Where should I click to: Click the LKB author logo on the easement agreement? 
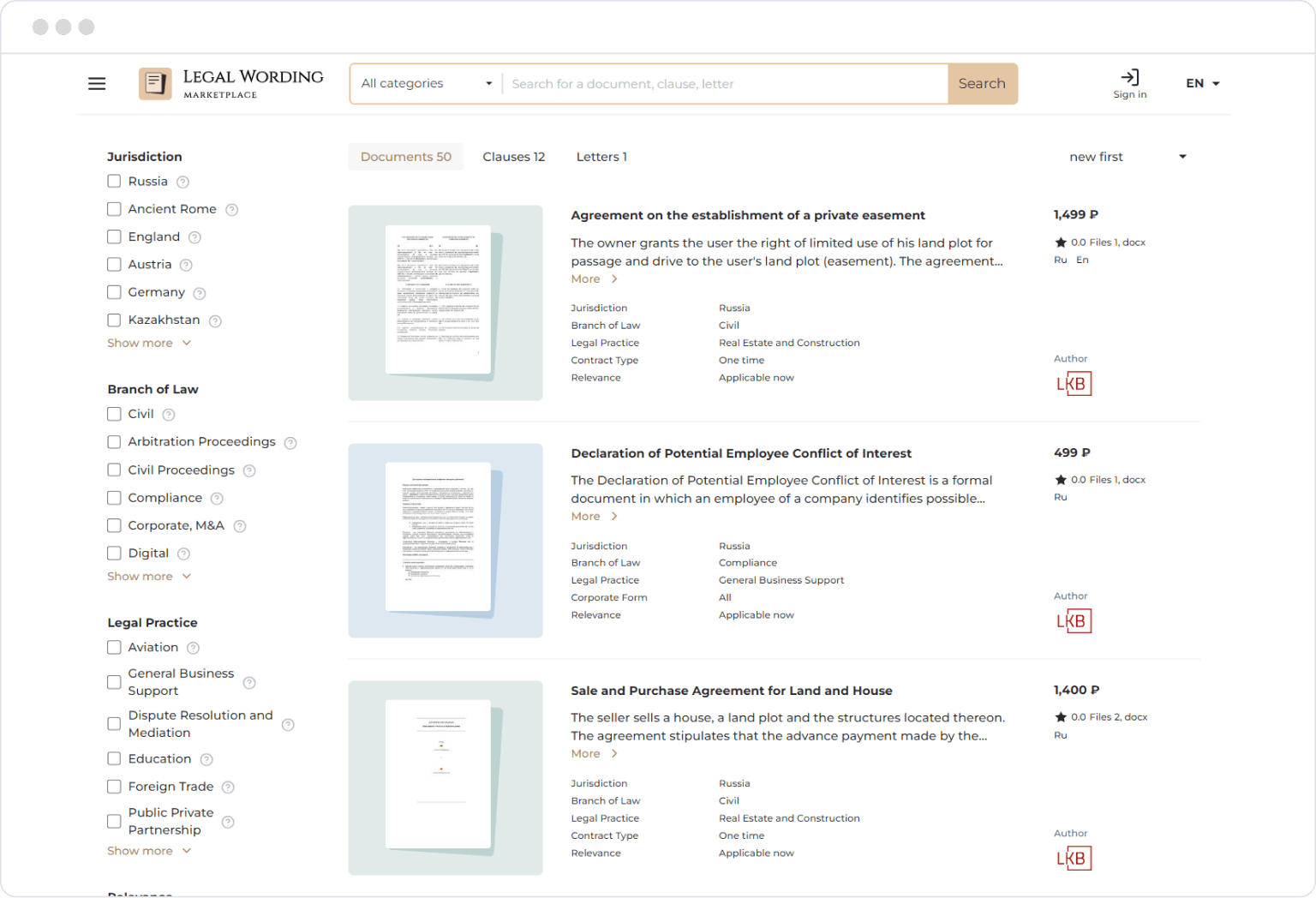point(1074,384)
